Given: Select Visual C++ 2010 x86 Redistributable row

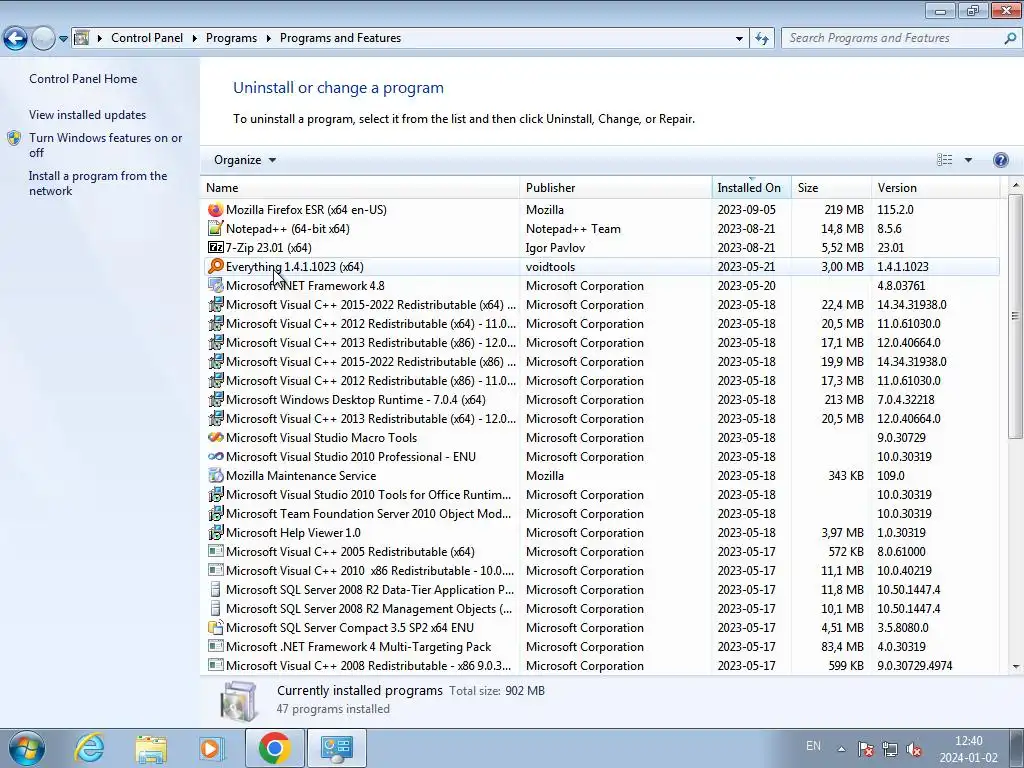Looking at the screenshot, I should 600,570.
